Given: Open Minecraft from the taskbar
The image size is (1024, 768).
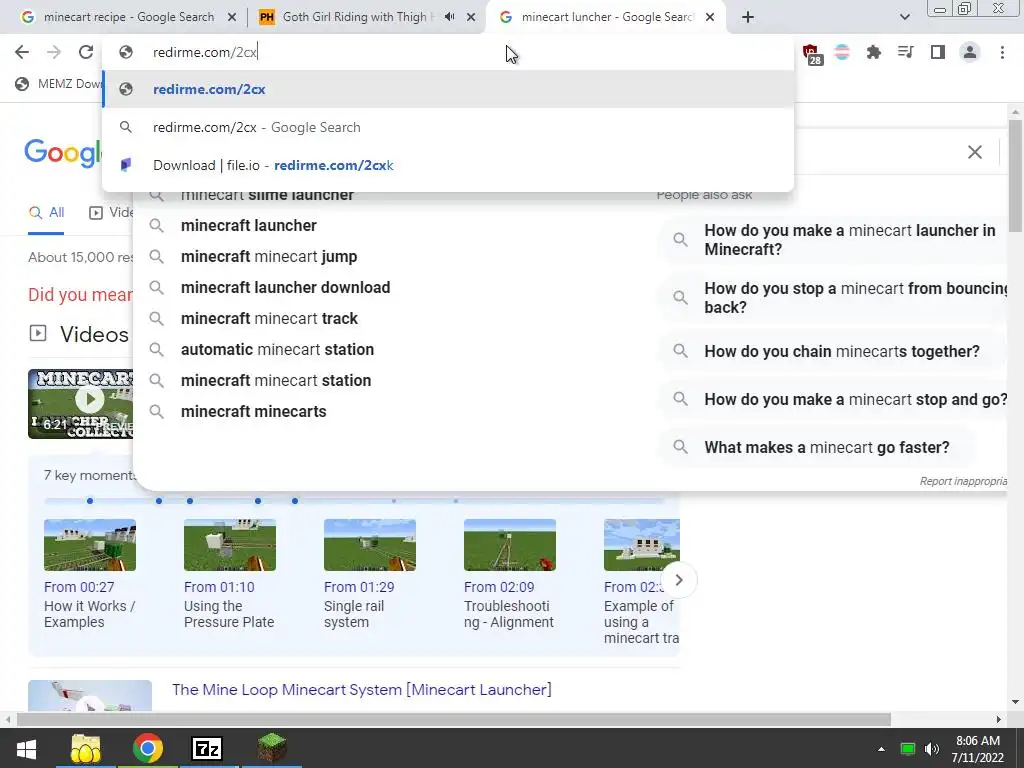Looking at the screenshot, I should [271, 748].
